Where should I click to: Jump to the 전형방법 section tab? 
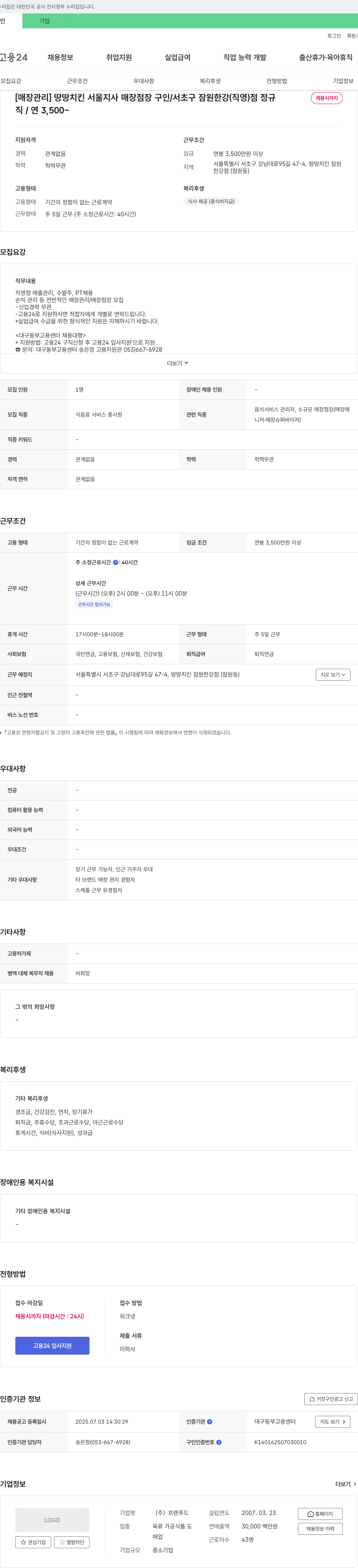pos(276,81)
